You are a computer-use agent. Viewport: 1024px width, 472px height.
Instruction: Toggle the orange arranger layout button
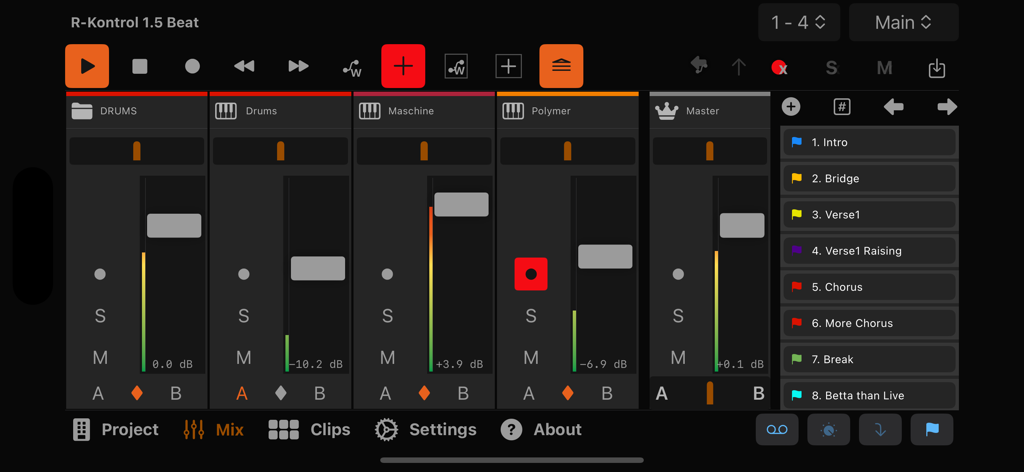(561, 66)
